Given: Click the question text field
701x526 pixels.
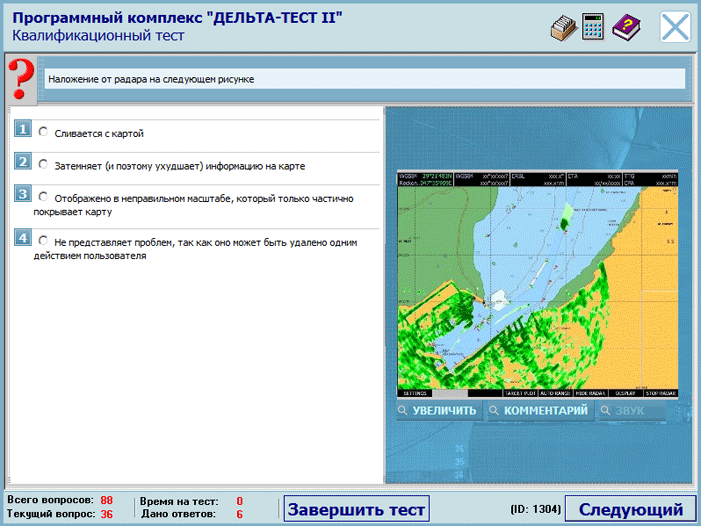Looking at the screenshot, I should point(364,79).
